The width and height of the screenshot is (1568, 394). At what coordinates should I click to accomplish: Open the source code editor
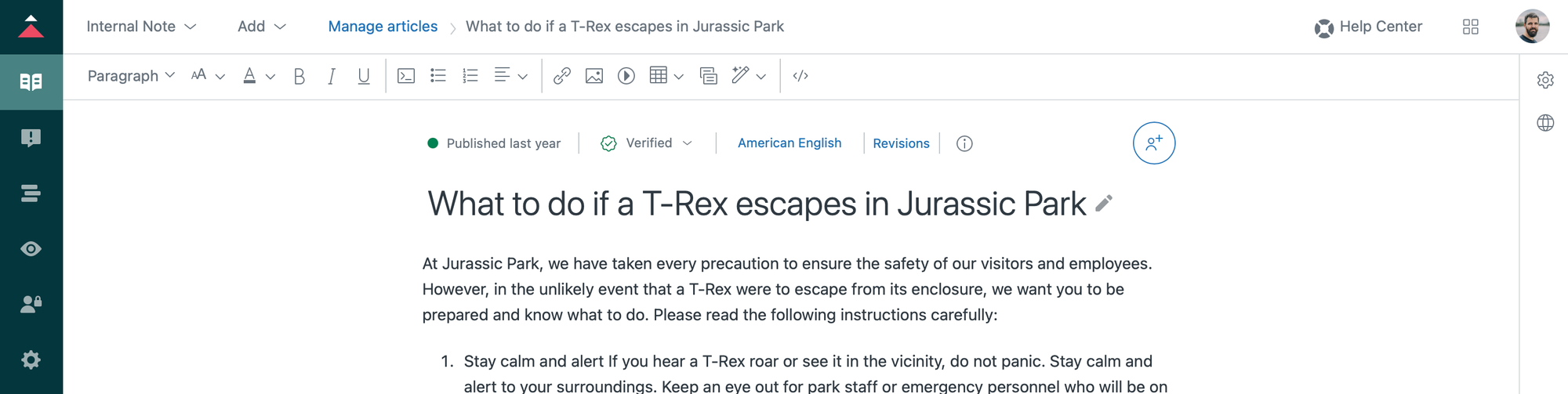click(x=800, y=76)
